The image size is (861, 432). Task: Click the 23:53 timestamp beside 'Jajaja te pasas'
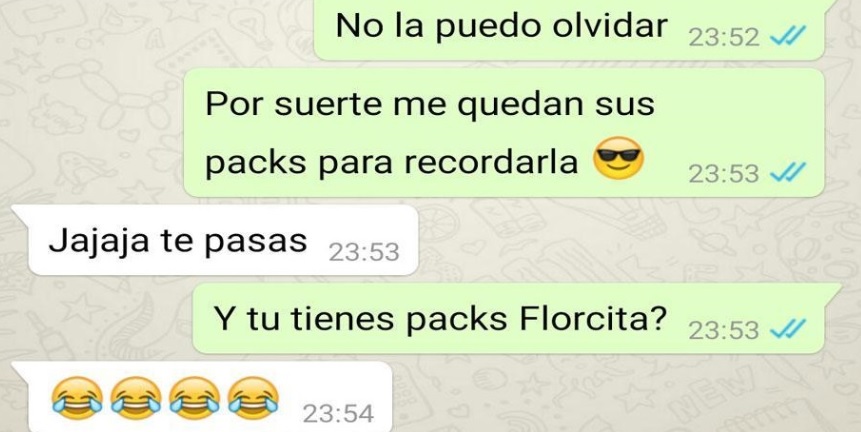point(364,253)
